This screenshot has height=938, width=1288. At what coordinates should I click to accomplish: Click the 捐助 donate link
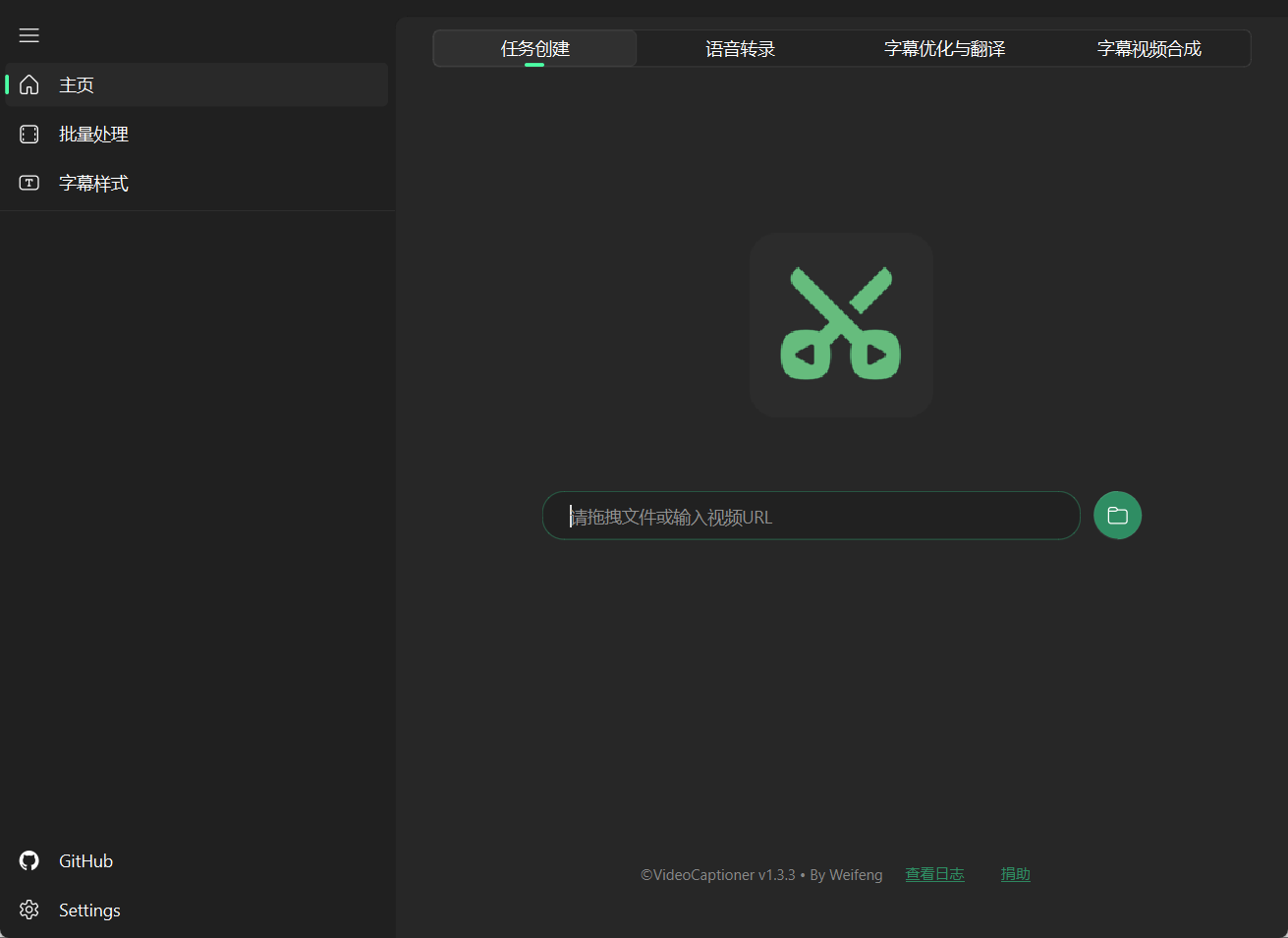tap(1015, 874)
